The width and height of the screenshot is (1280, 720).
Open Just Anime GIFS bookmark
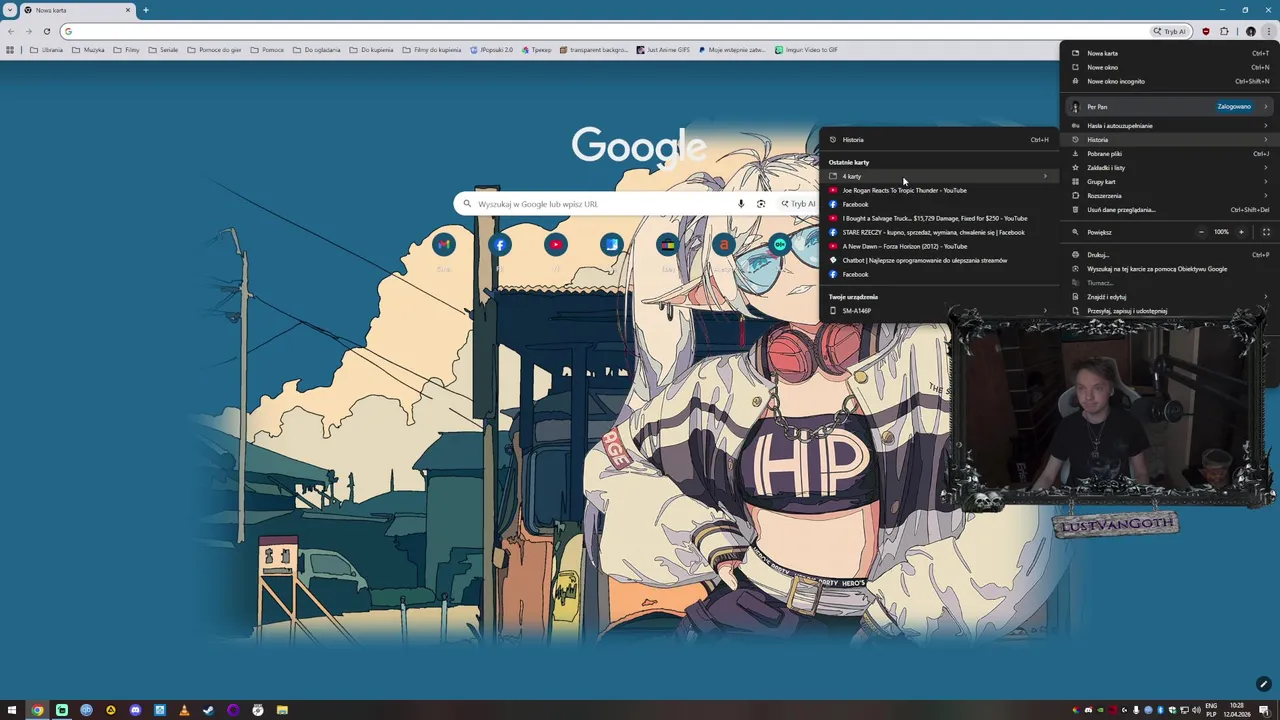(x=664, y=50)
